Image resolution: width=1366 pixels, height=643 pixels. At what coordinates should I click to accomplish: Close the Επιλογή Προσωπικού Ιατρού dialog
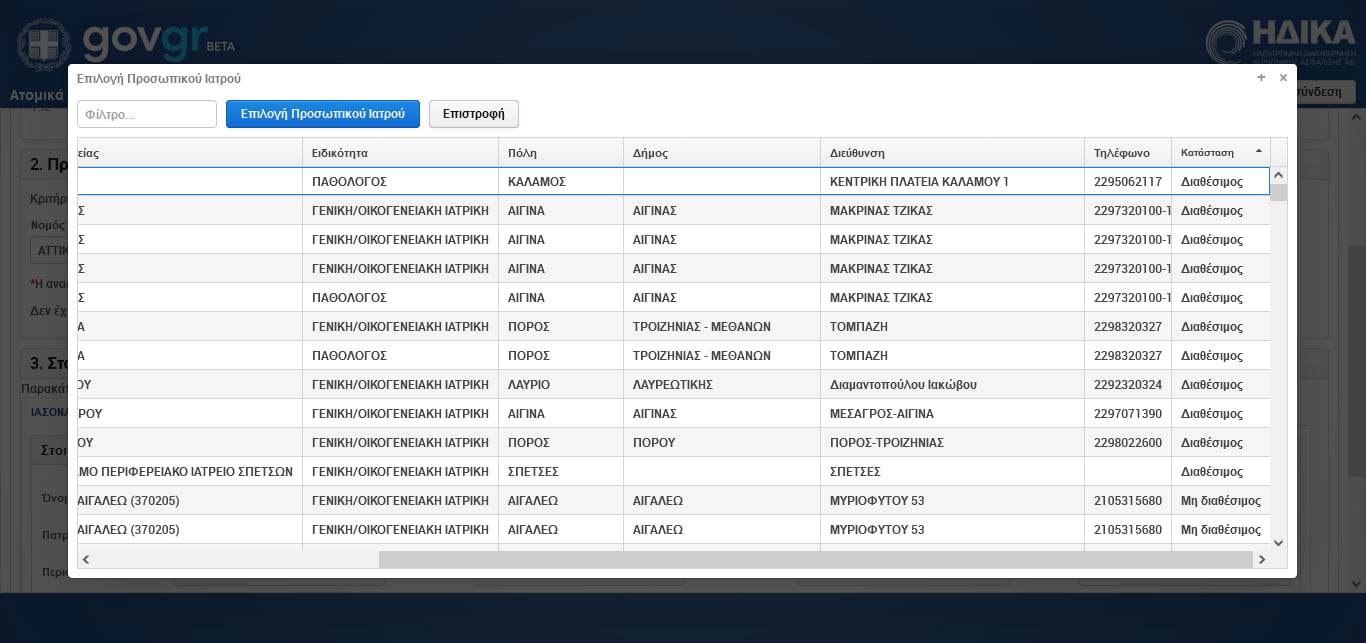[x=1283, y=78]
